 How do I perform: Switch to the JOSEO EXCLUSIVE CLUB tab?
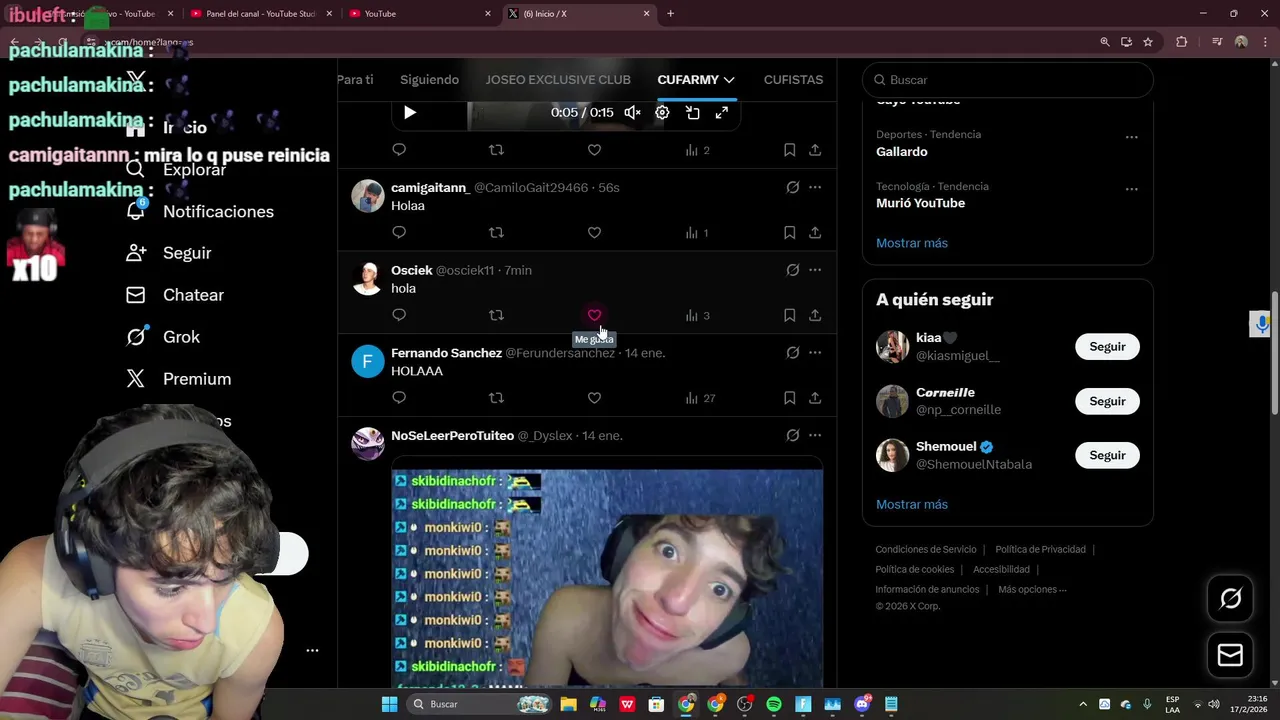click(558, 80)
